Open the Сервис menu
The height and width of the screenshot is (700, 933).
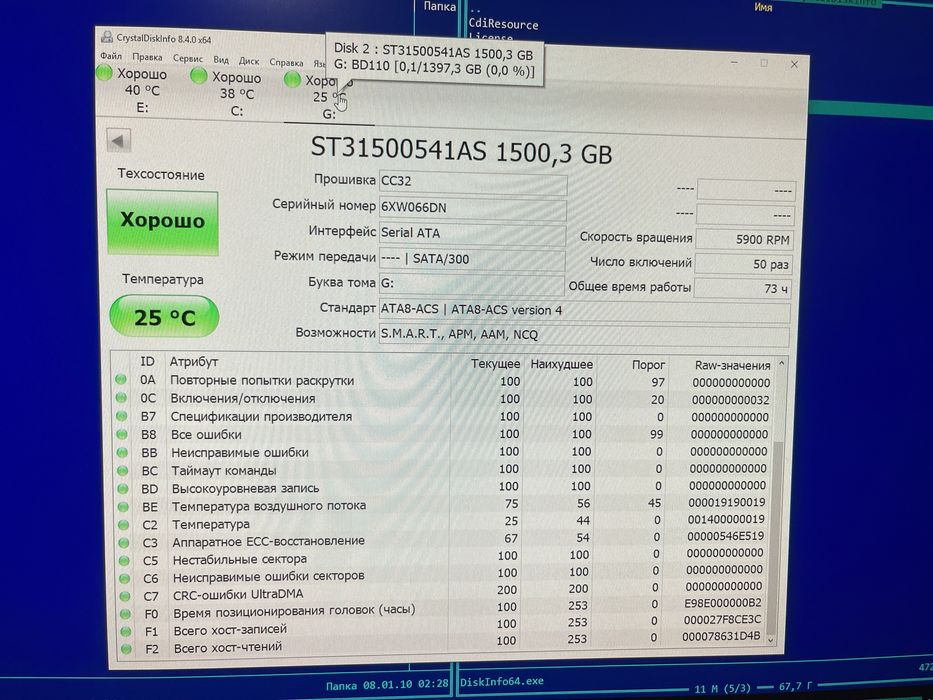click(187, 58)
